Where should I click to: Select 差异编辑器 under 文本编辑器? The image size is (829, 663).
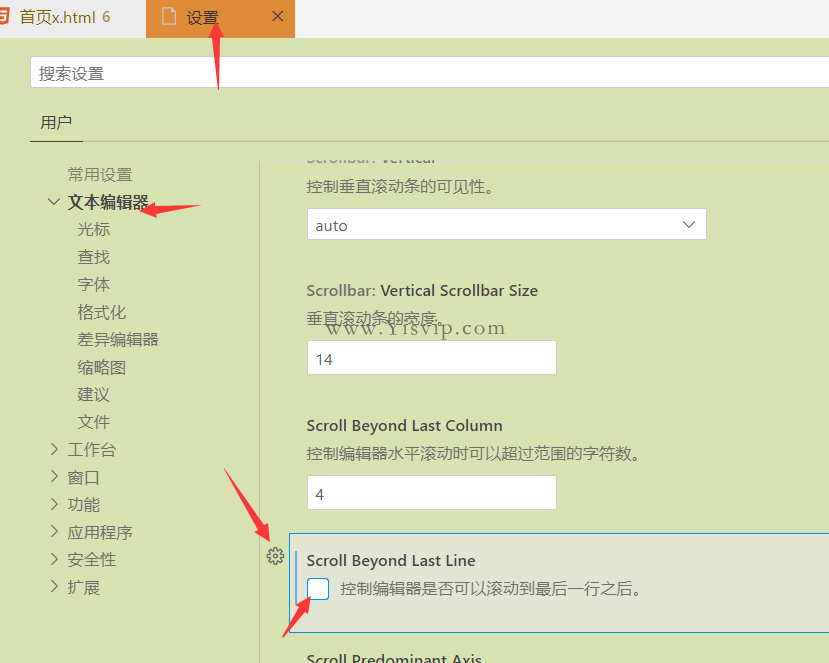(x=118, y=339)
